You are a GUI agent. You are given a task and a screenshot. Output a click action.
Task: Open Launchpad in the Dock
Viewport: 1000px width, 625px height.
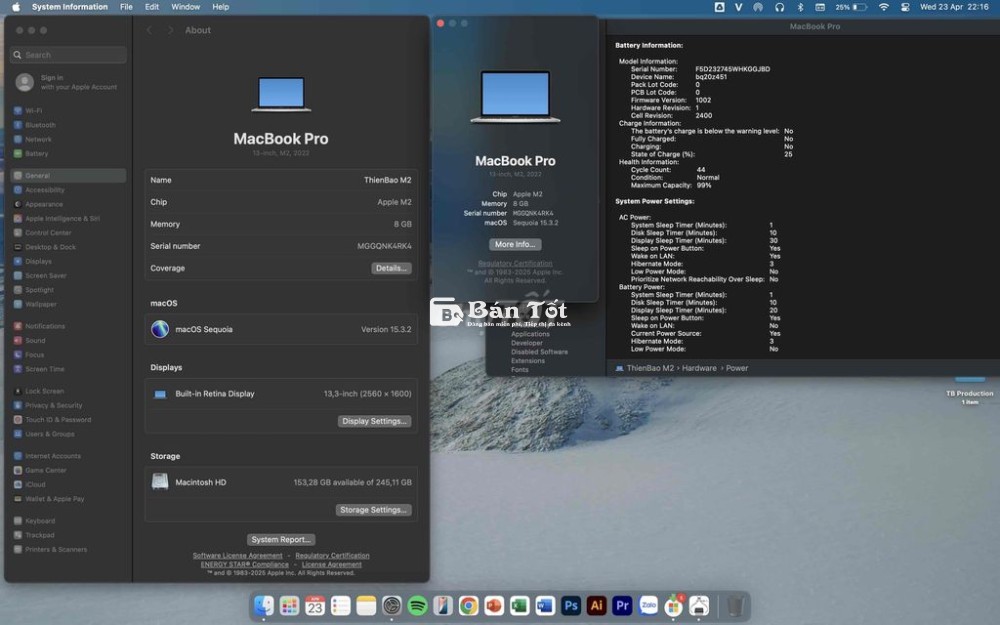[x=289, y=605]
